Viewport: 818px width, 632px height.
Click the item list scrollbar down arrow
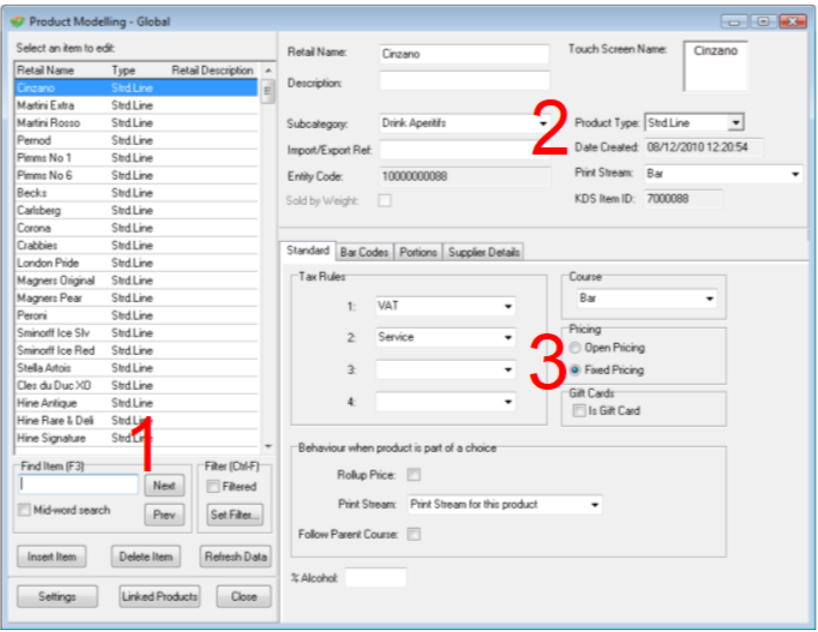pyautogui.click(x=267, y=445)
